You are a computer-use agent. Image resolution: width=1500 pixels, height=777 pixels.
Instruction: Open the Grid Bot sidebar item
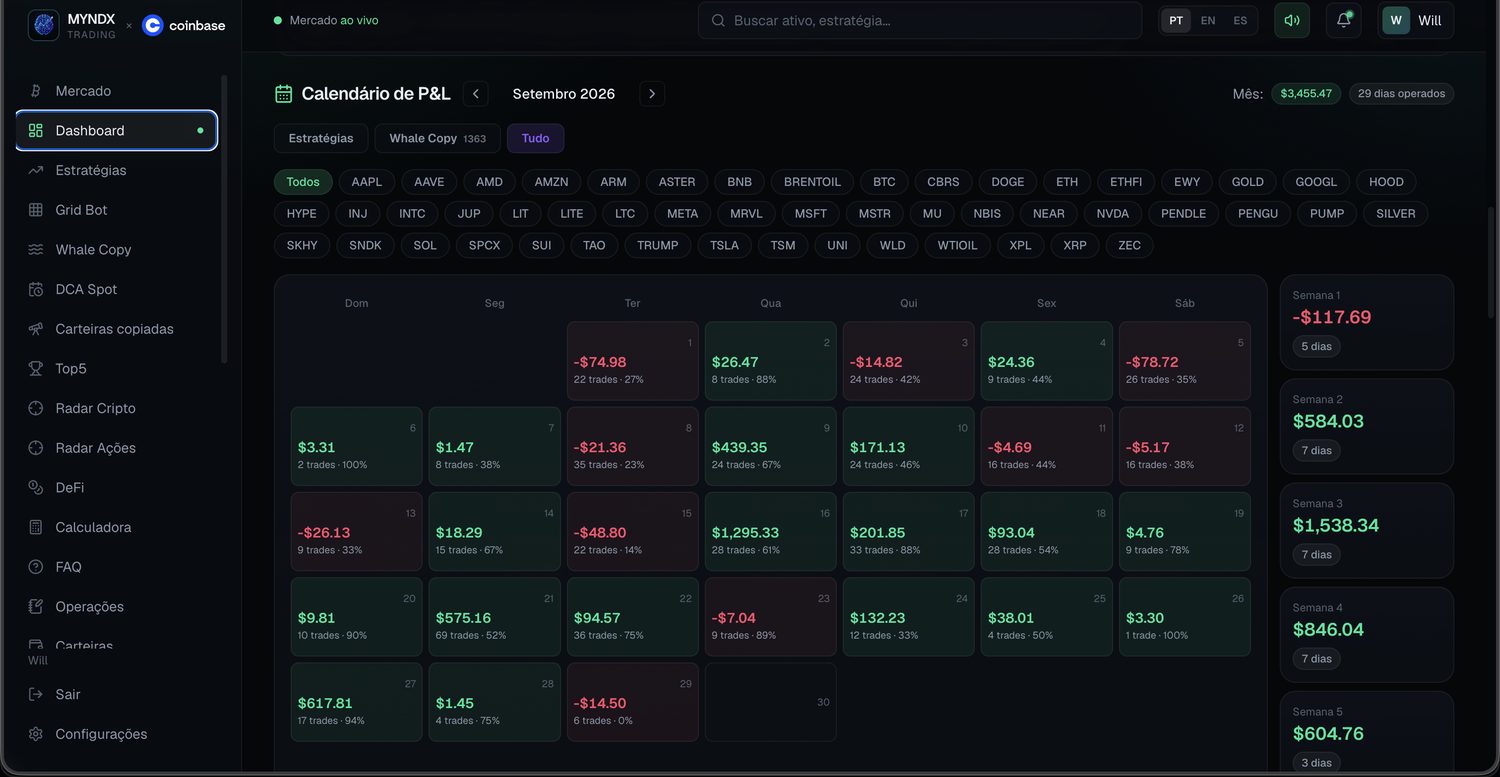point(116,210)
